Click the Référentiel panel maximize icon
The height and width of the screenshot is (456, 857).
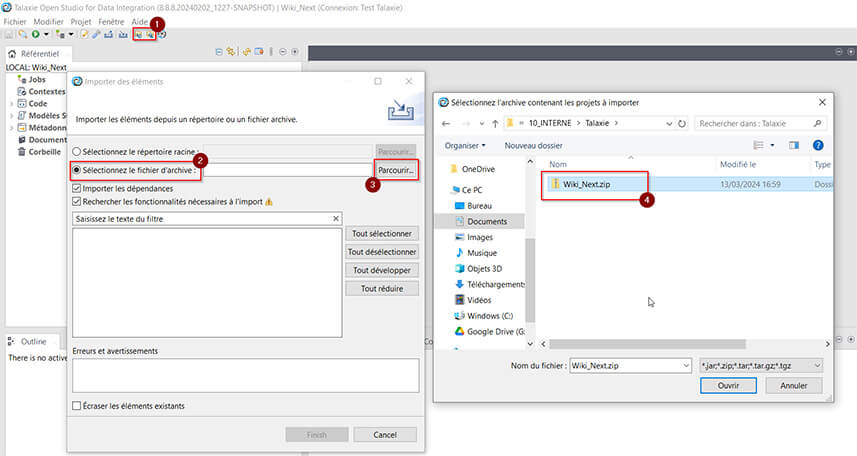point(295,52)
